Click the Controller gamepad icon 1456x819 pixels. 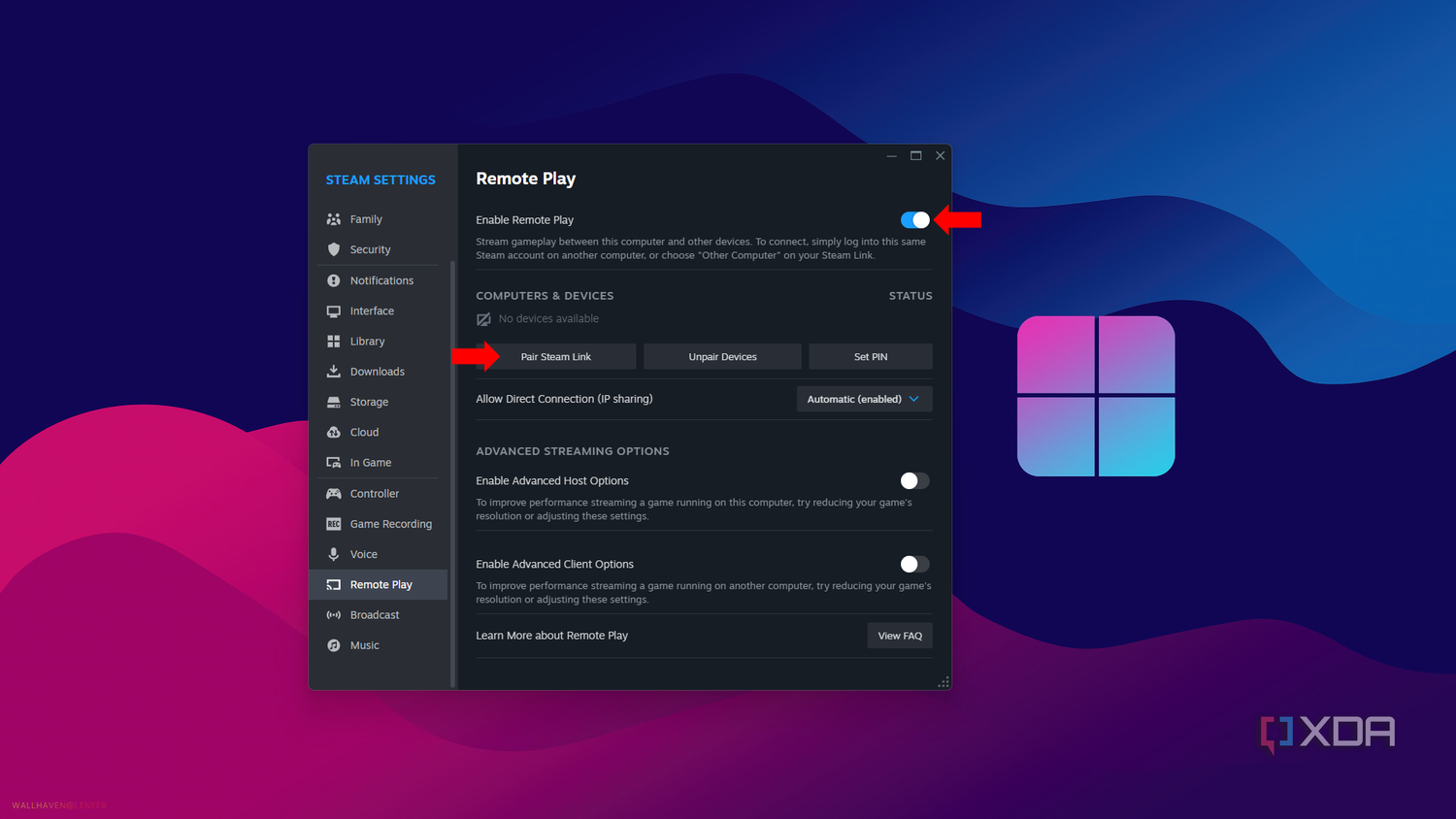coord(333,494)
